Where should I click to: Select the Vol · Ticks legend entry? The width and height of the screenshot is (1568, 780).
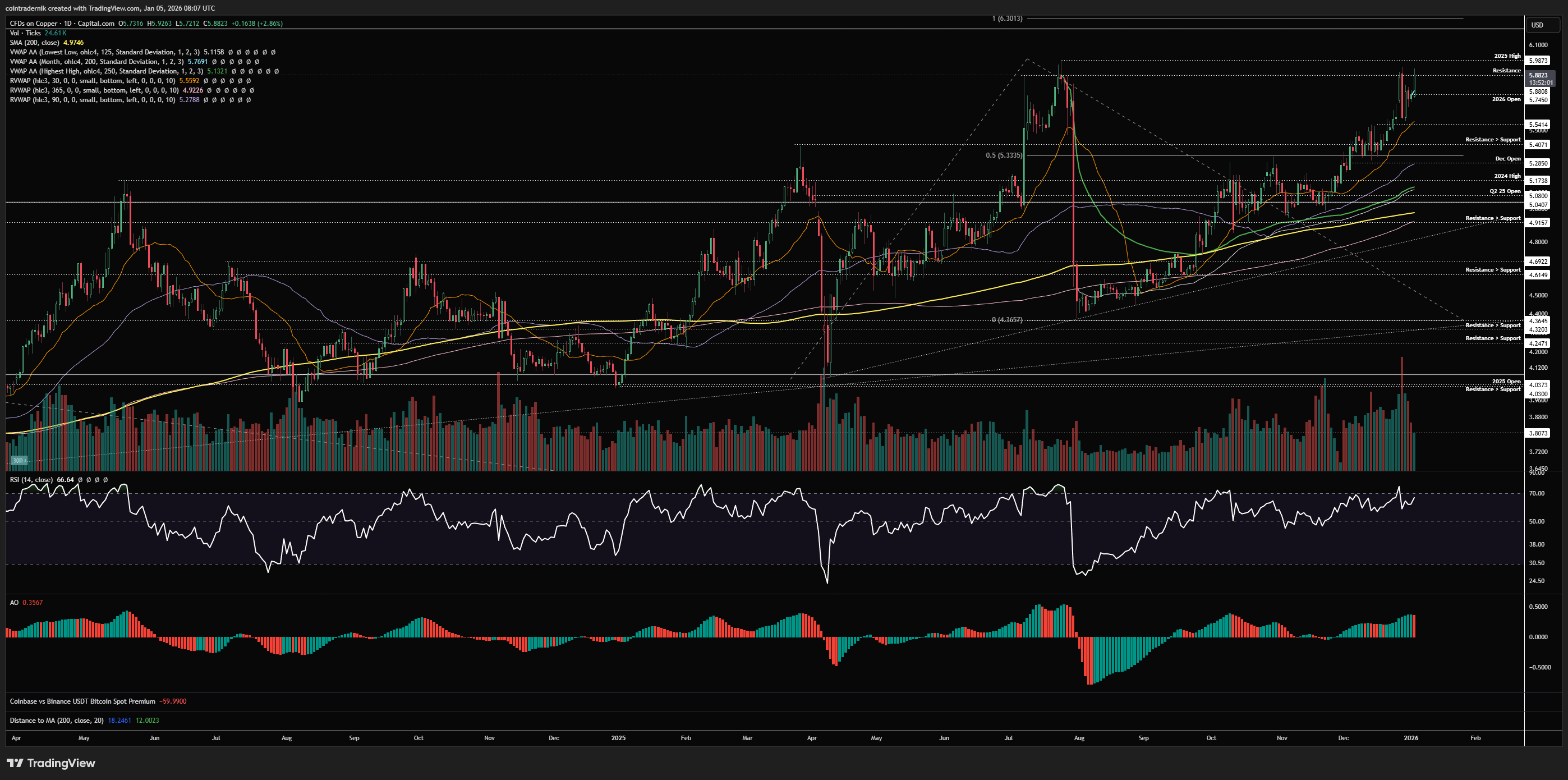click(25, 33)
